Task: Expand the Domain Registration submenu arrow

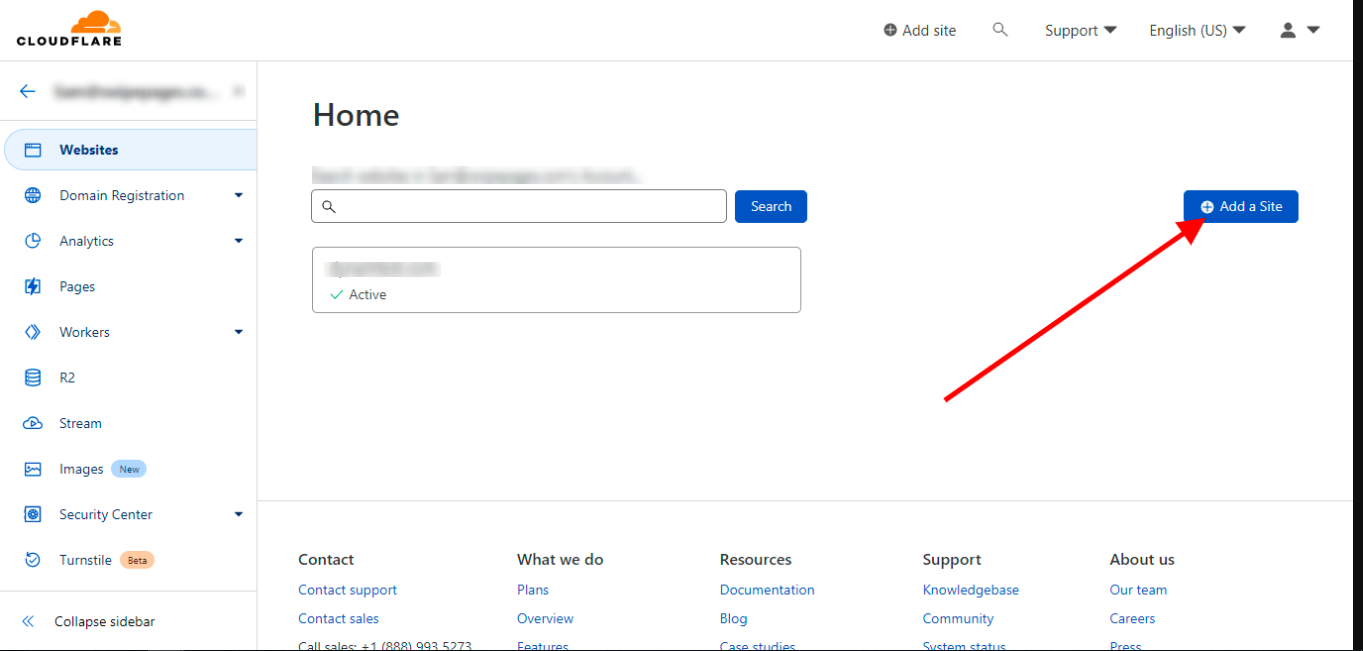Action: (x=238, y=195)
